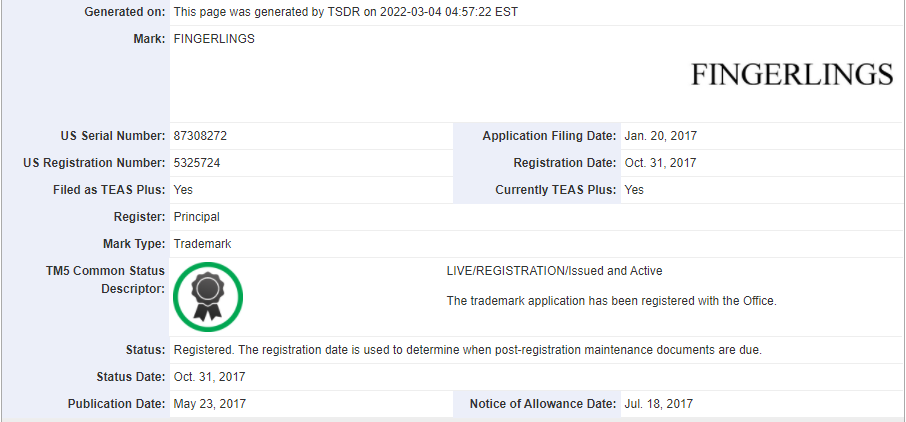
Task: Click the registered with the Office sentence
Action: coord(612,301)
